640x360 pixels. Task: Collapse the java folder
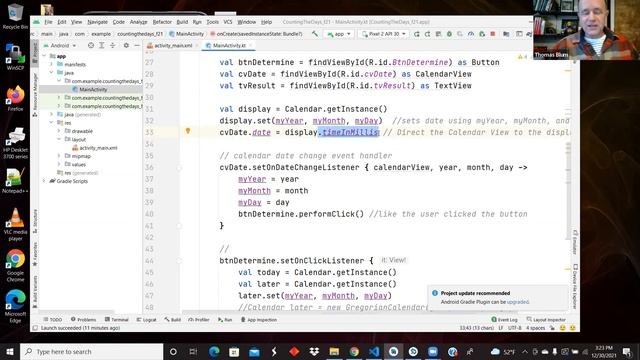(51, 73)
